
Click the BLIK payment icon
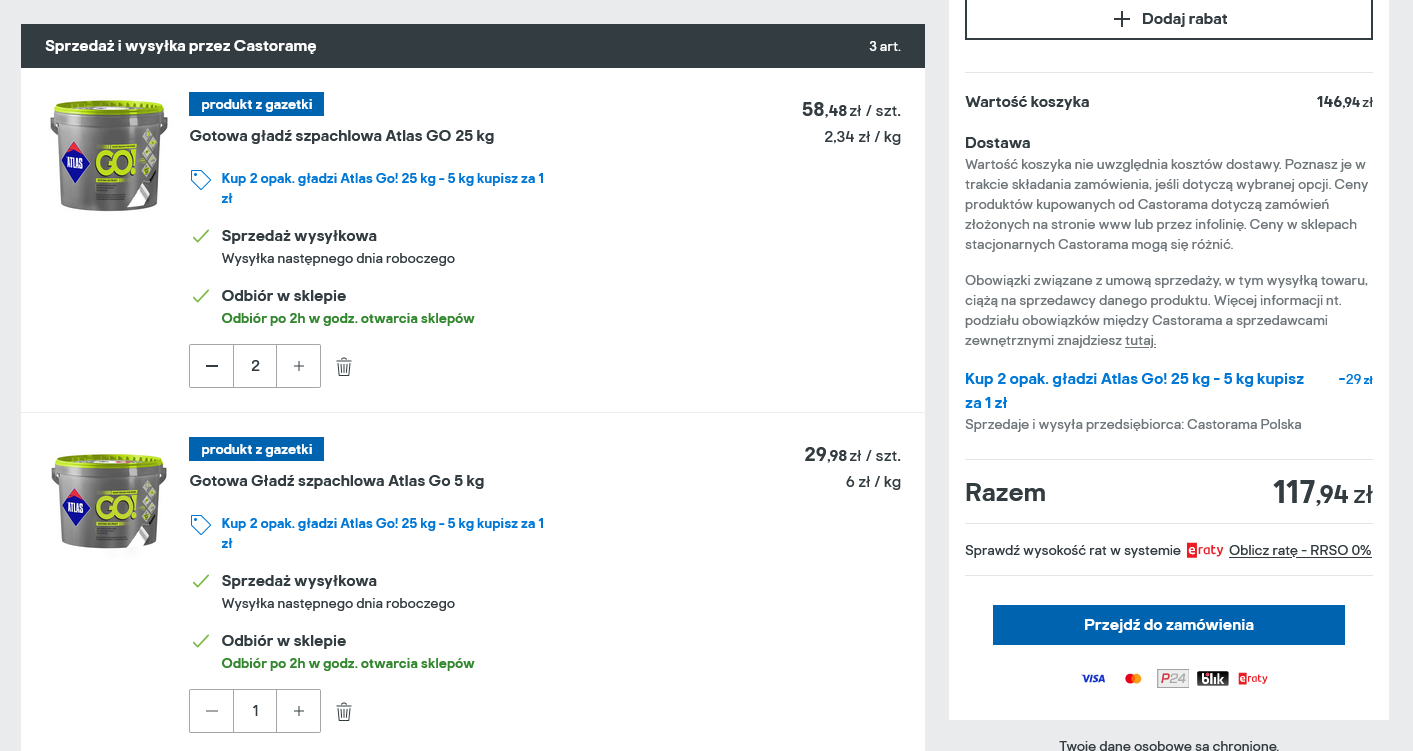1213,679
